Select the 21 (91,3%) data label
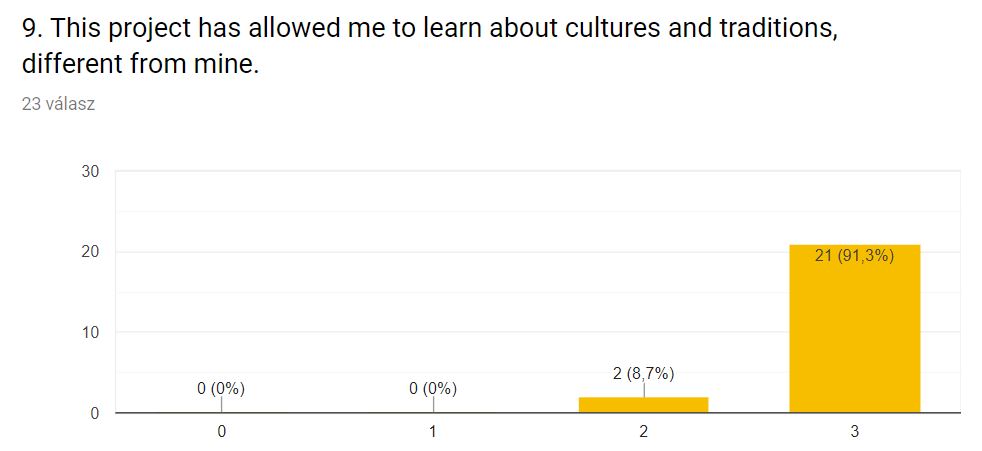The image size is (982, 451). (854, 256)
